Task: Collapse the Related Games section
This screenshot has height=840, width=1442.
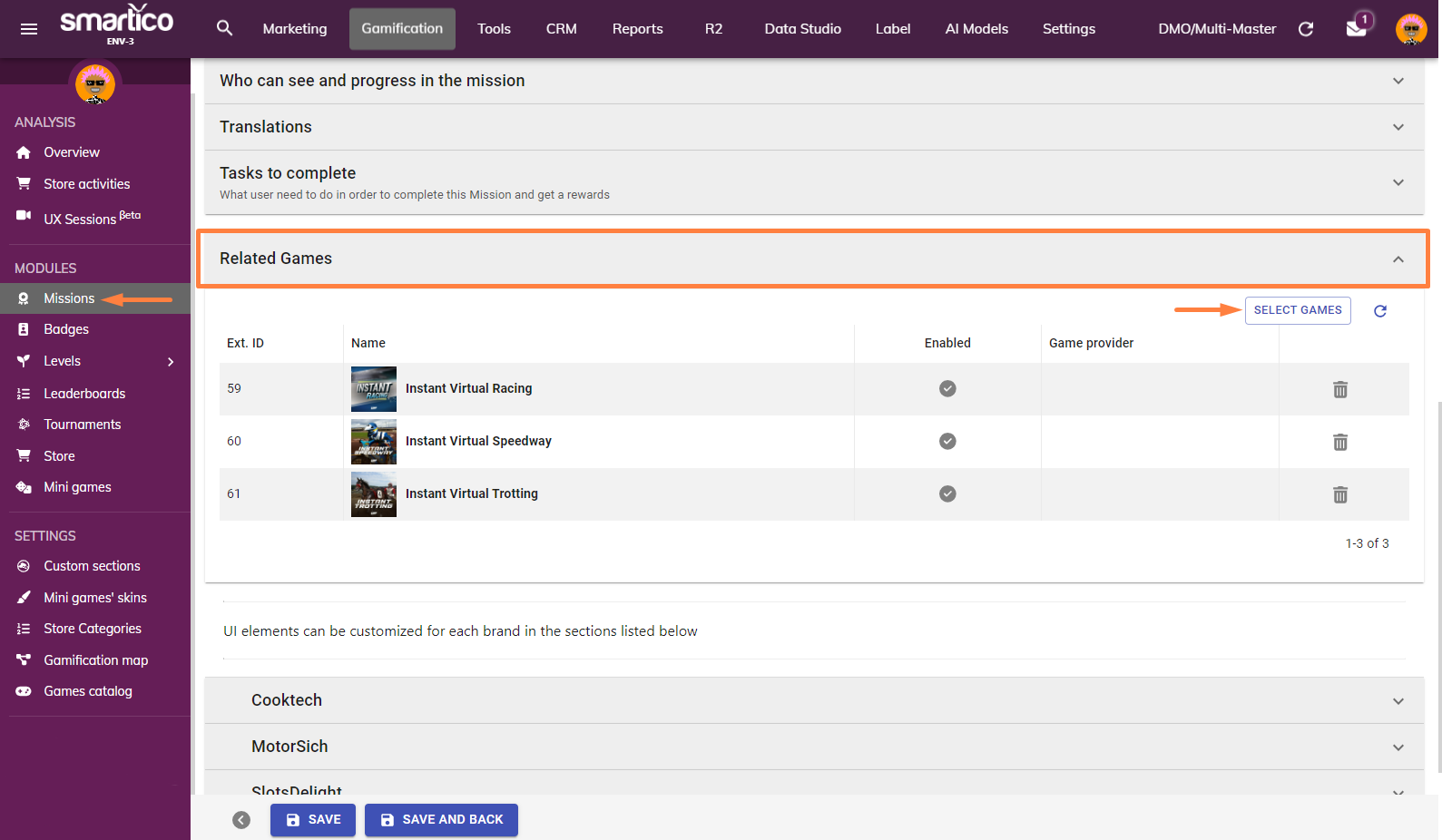Action: tap(1398, 259)
